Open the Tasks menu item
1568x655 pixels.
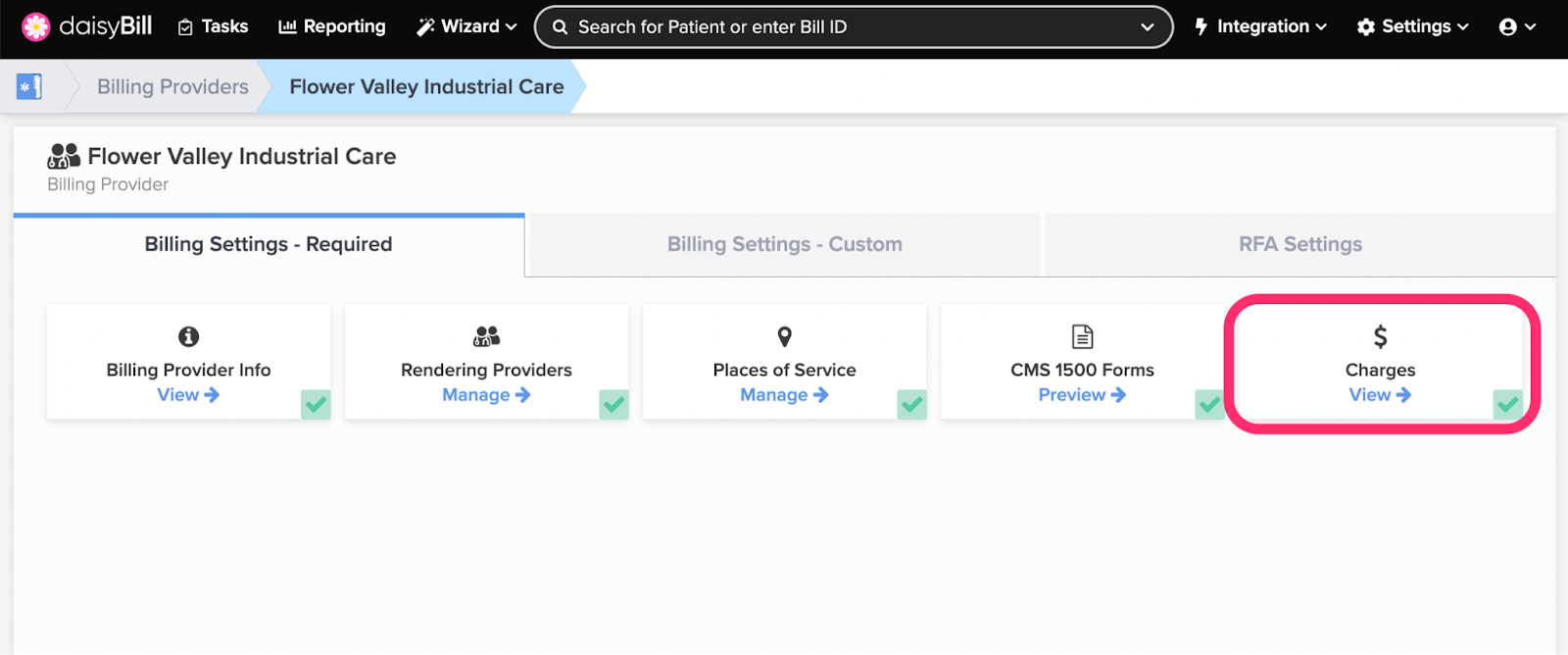click(213, 26)
